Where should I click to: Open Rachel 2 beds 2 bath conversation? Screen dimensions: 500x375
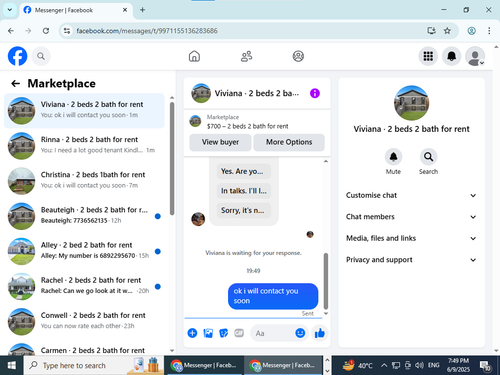coord(84,287)
